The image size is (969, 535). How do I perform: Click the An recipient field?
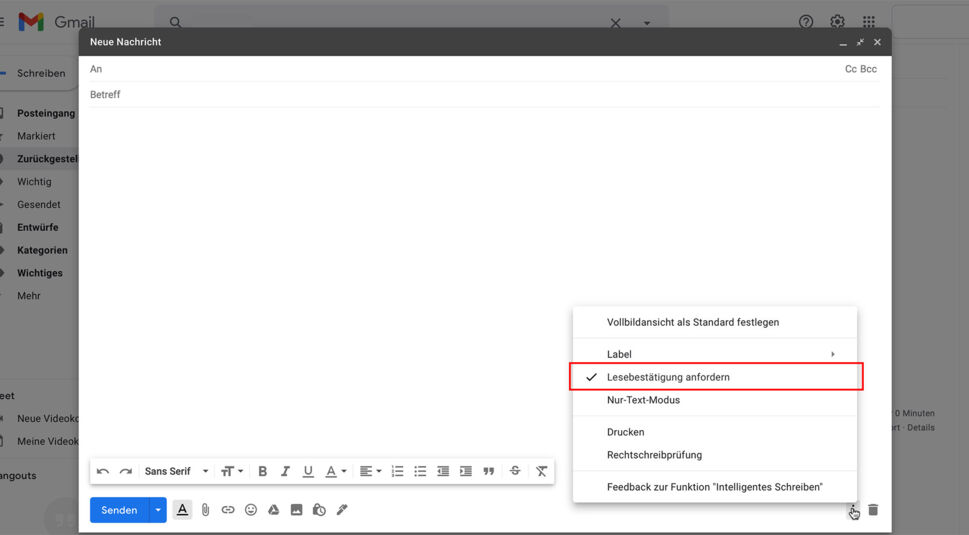(463, 69)
